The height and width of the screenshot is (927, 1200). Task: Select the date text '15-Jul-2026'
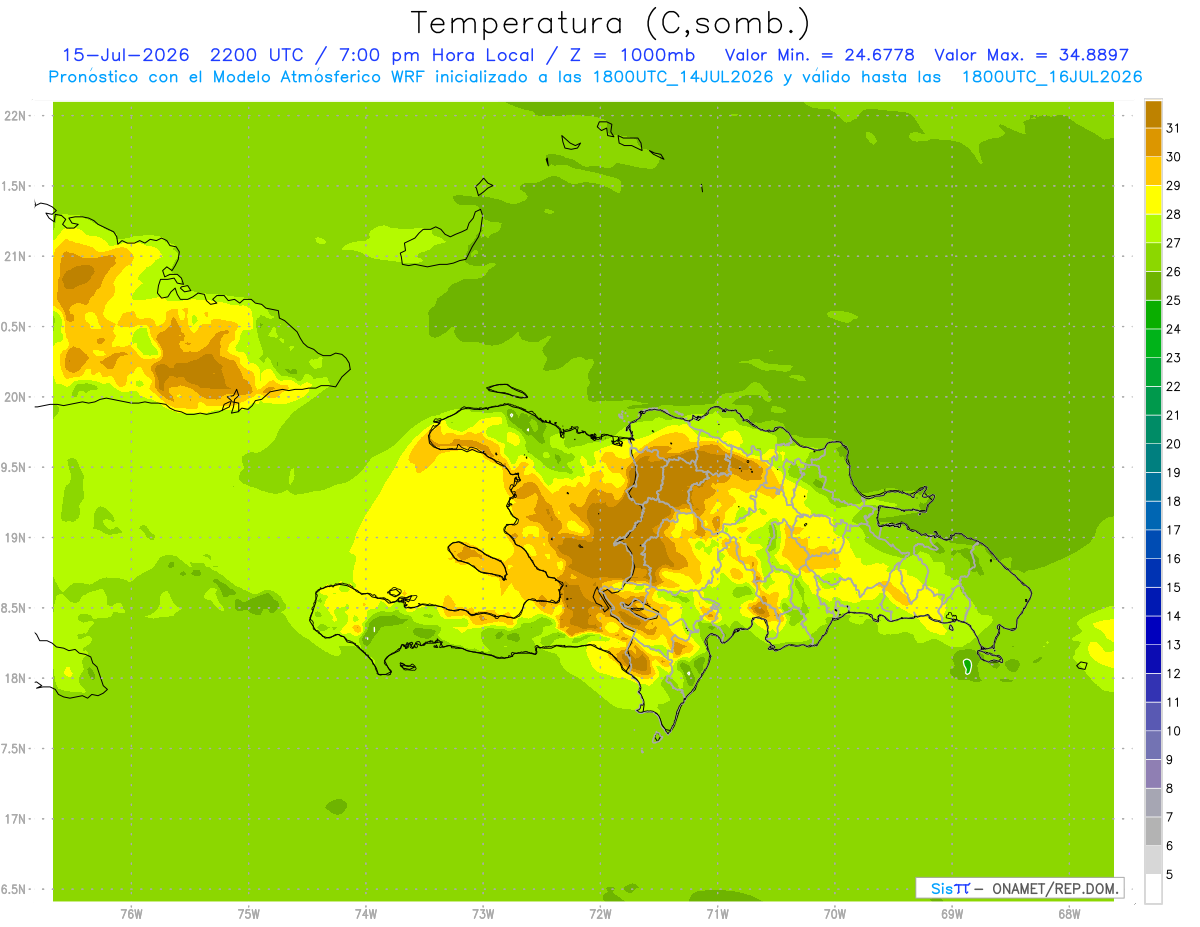(126, 55)
